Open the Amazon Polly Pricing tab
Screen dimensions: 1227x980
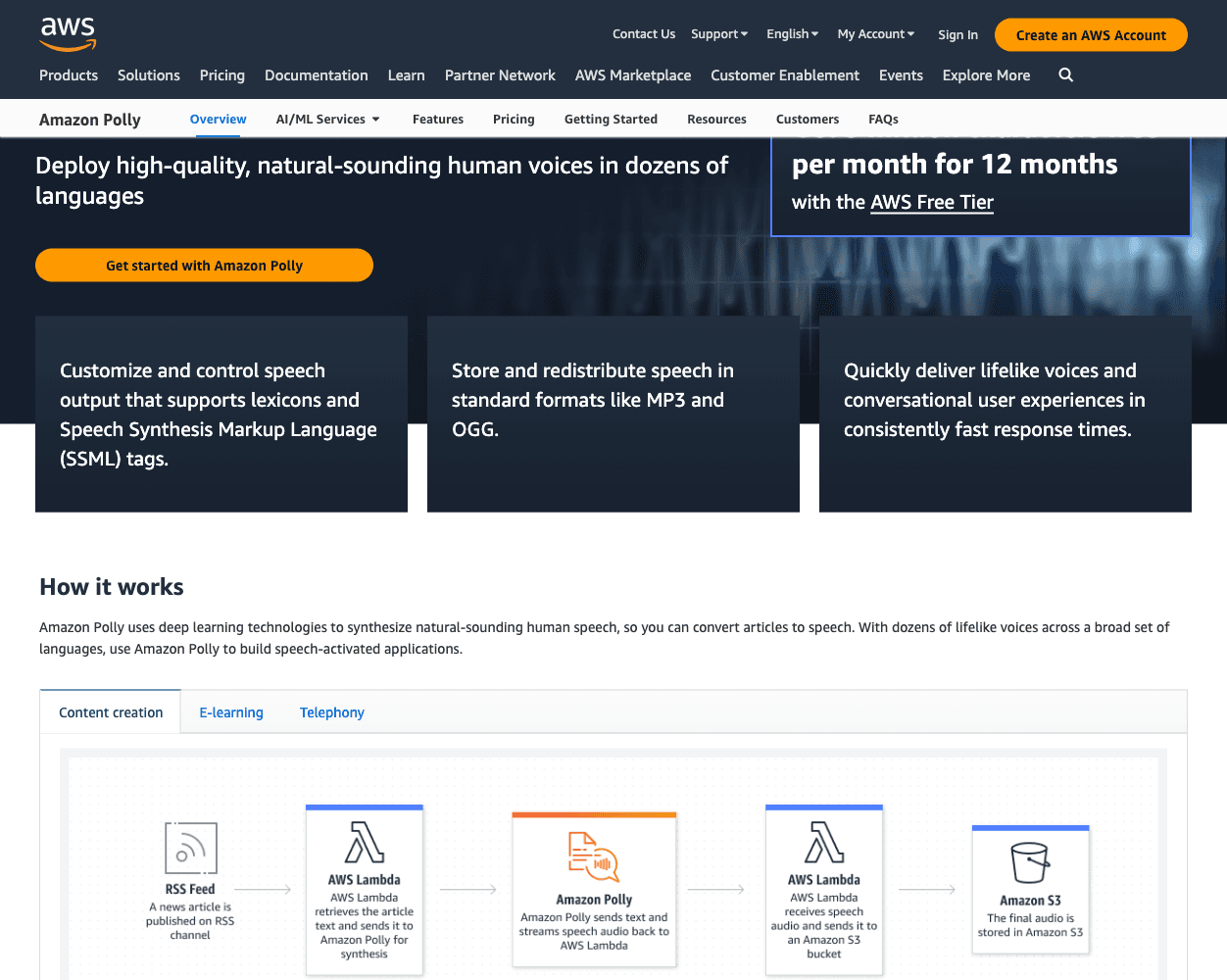click(514, 120)
